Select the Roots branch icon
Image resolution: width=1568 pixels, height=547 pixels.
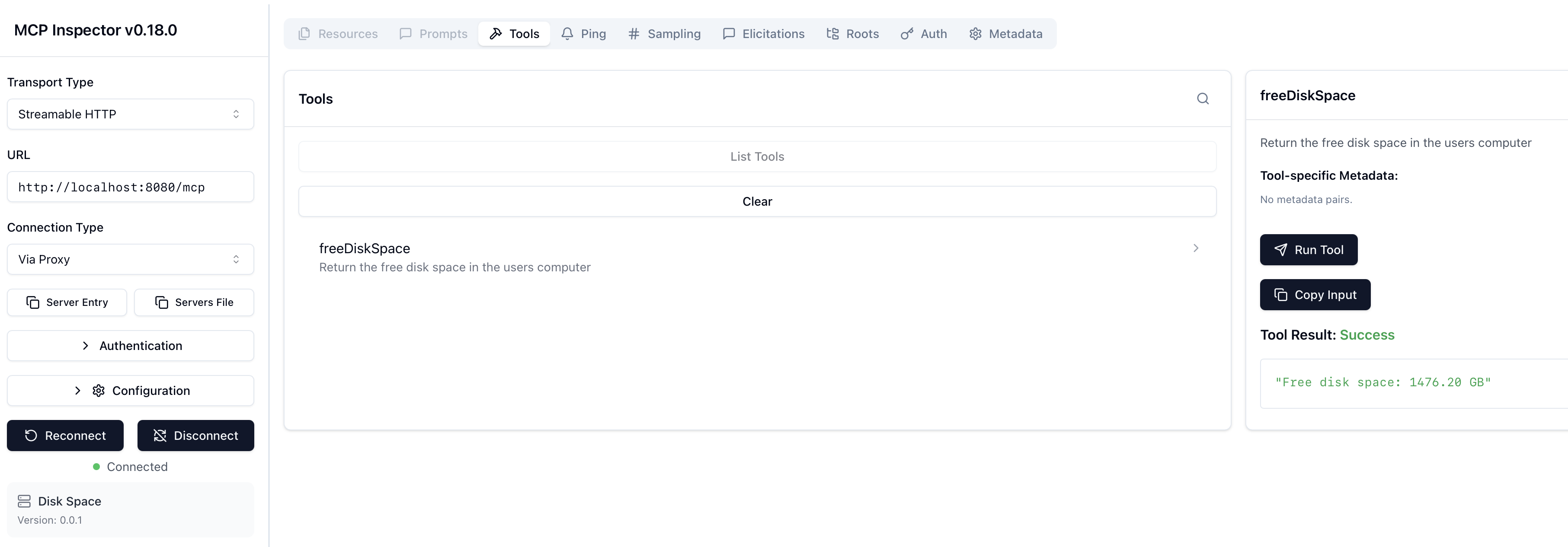833,34
